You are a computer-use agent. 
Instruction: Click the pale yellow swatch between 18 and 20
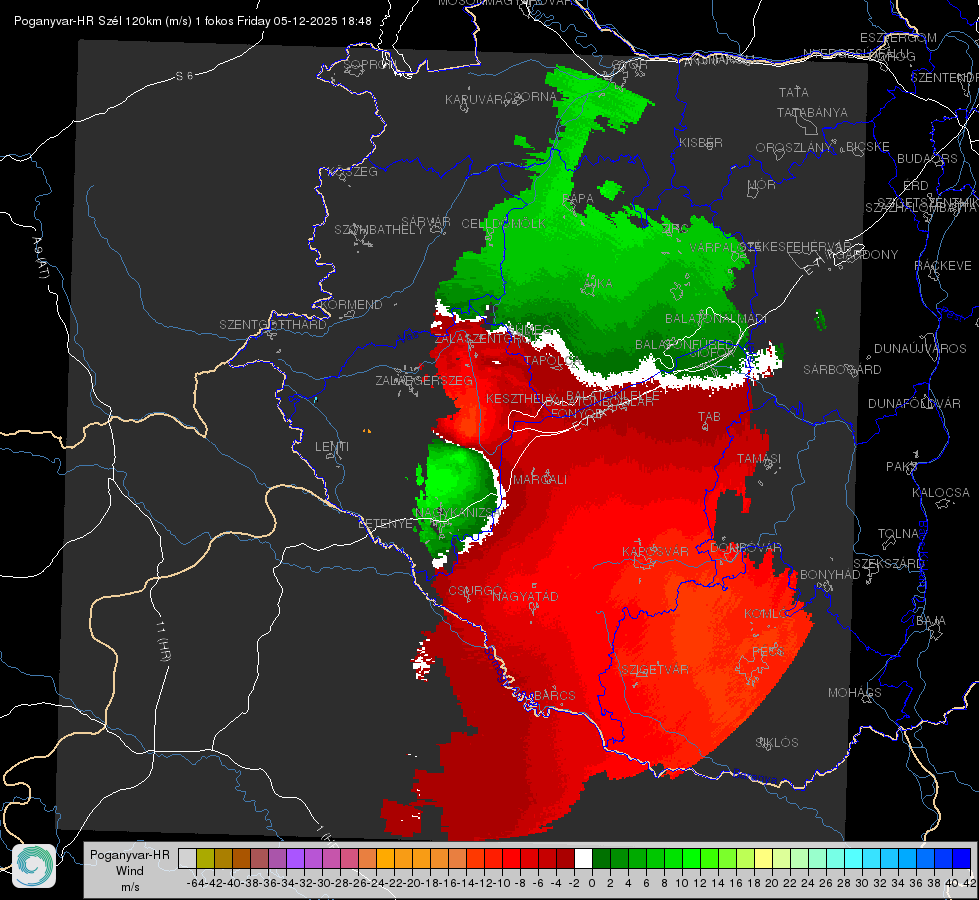(x=763, y=858)
